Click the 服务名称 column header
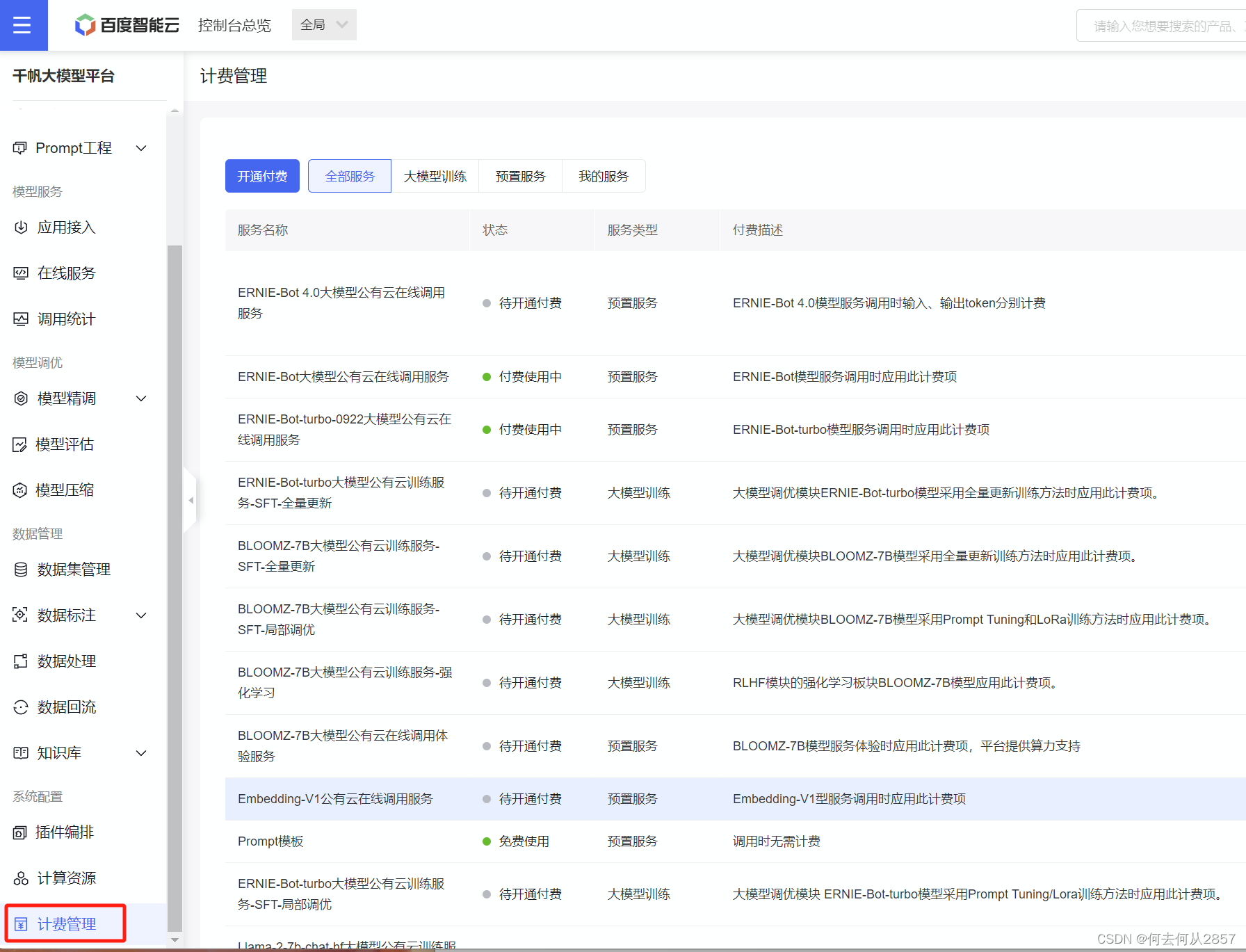The image size is (1246, 952). coord(263,230)
